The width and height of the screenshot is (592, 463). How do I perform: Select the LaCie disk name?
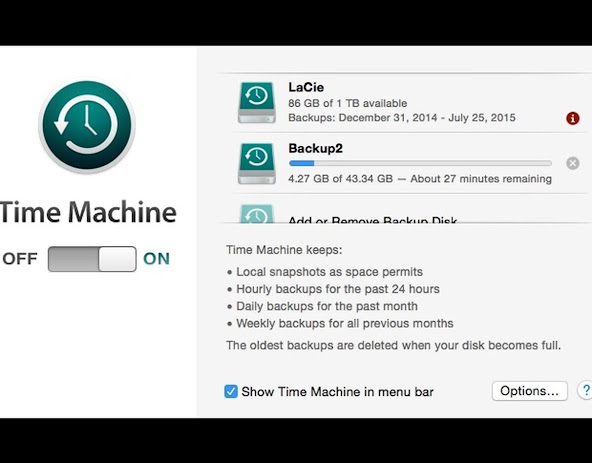tap(306, 87)
